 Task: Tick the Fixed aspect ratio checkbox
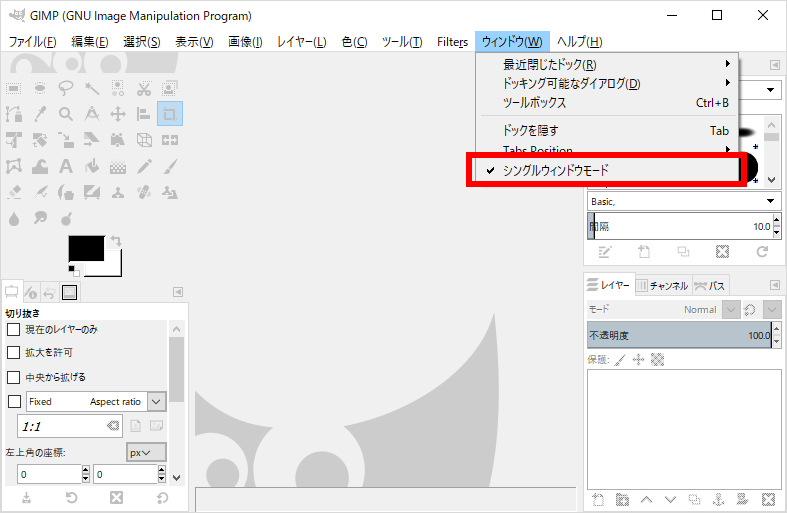[15, 402]
